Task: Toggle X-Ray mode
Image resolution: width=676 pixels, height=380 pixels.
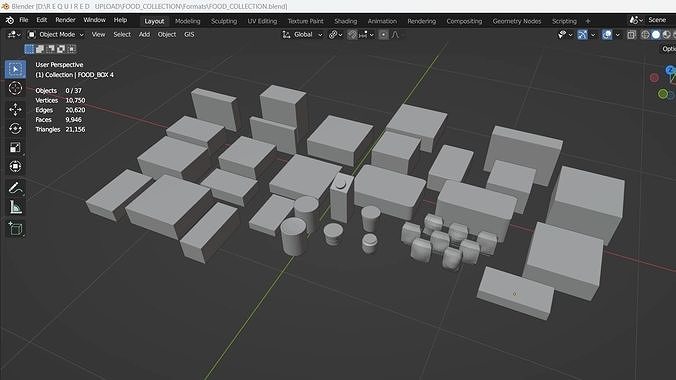Action: click(x=631, y=35)
